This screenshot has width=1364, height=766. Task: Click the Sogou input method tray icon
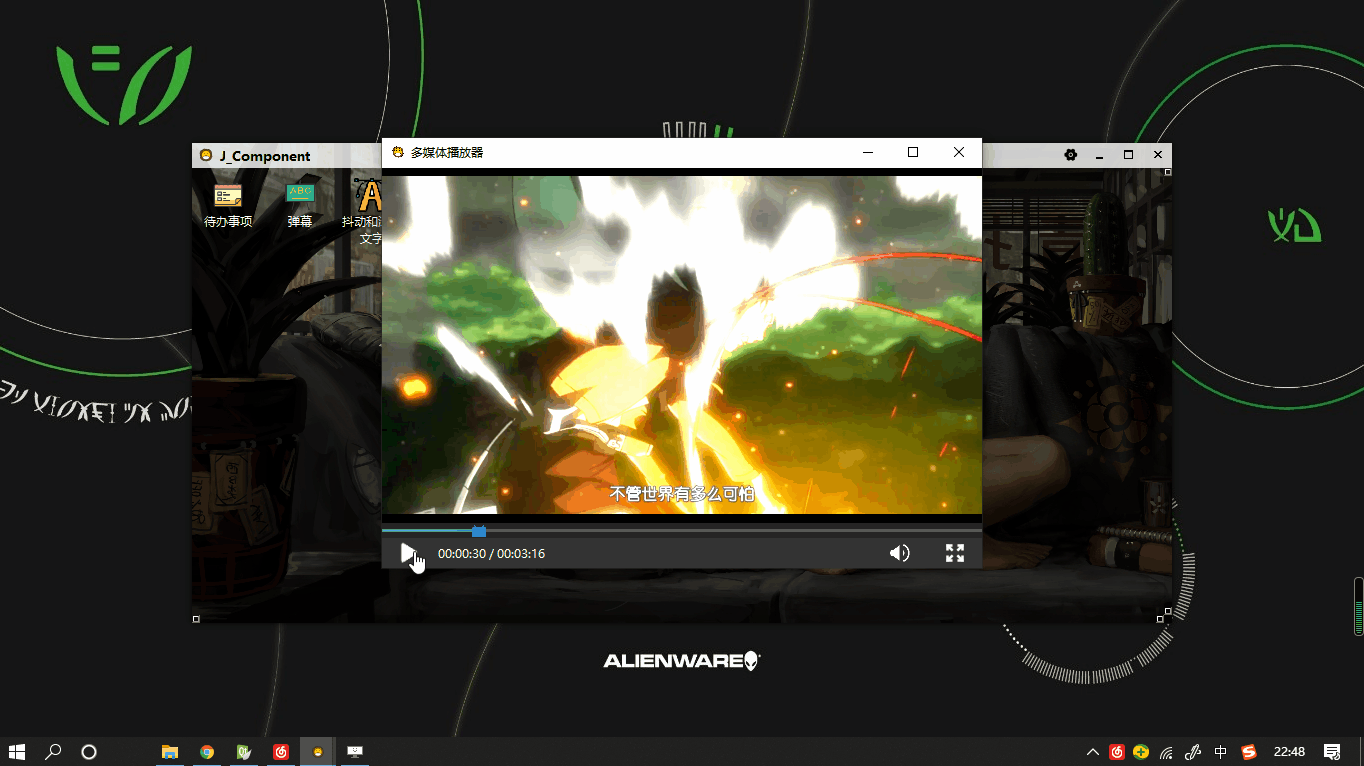click(1248, 752)
